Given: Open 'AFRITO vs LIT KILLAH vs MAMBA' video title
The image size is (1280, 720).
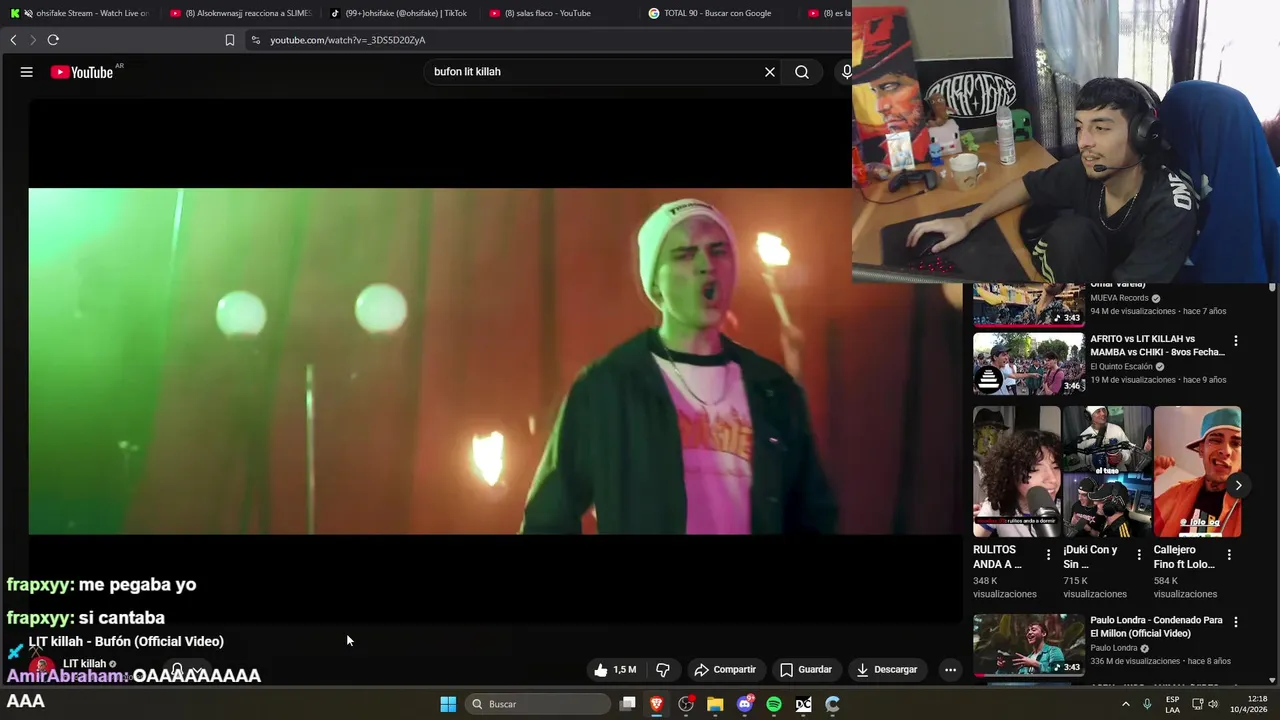Looking at the screenshot, I should pos(1157,346).
